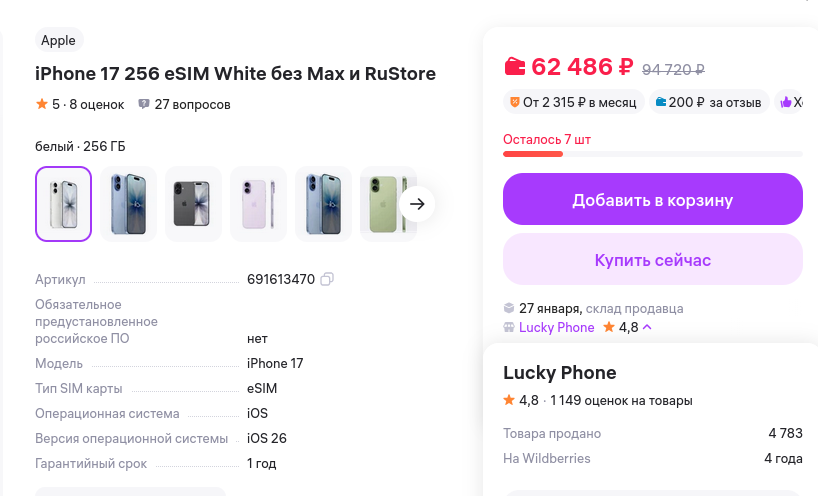Select the black iPhone color thumbnail
818x496 pixels.
(193, 204)
